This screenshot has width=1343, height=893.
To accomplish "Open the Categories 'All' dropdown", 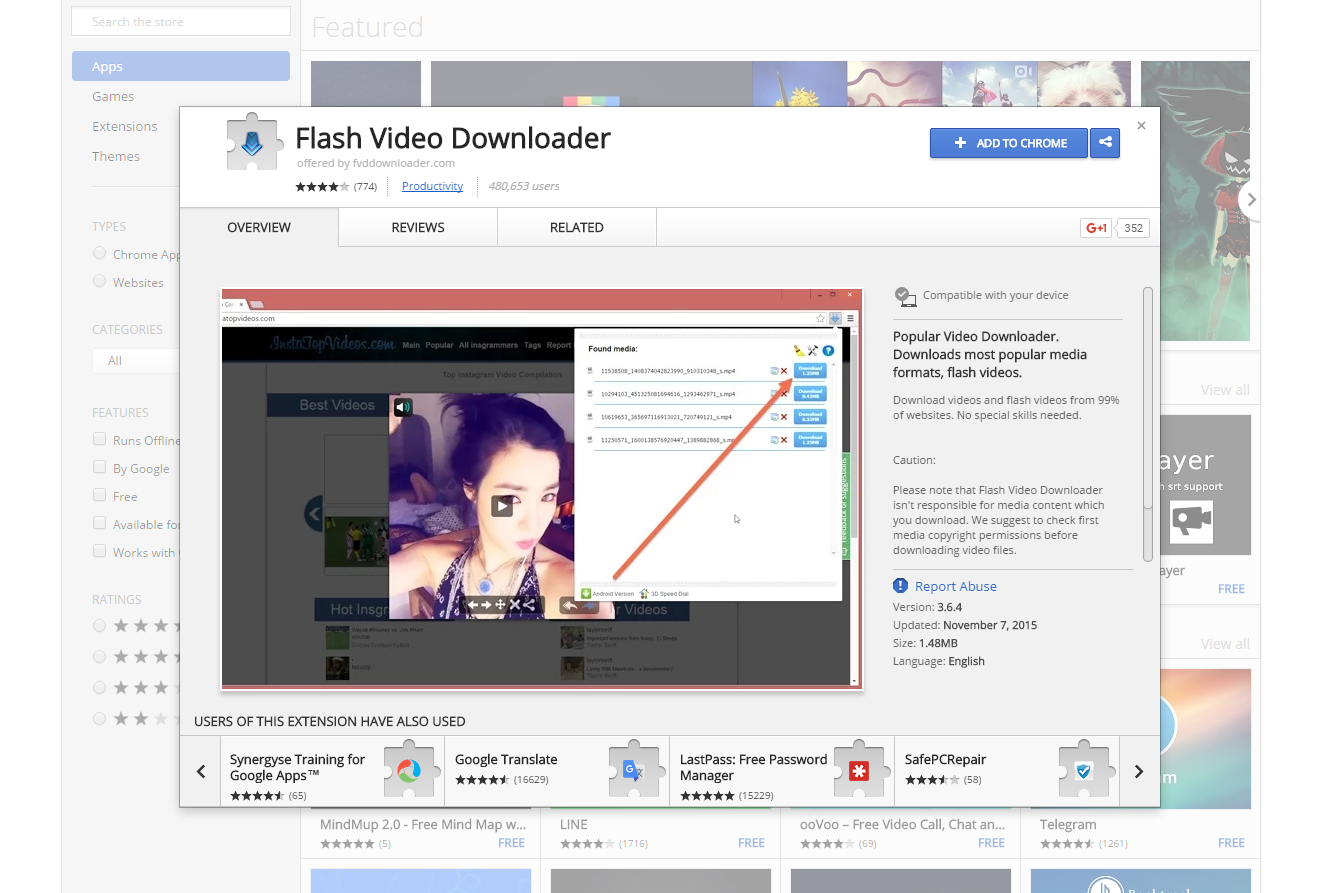I will [x=136, y=360].
